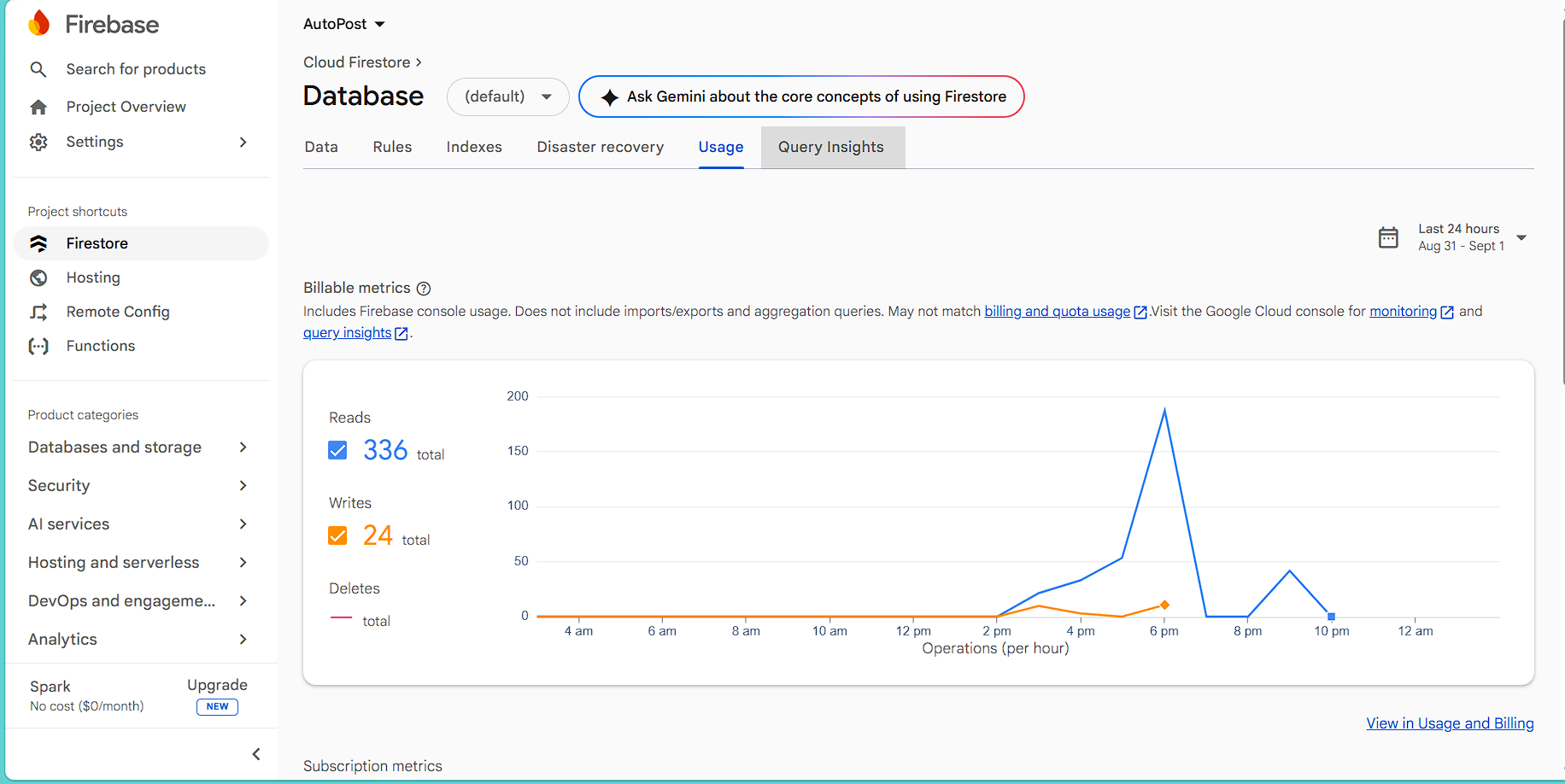The height and width of the screenshot is (784, 1565).
Task: Click the search magnifier icon
Action: [38, 69]
